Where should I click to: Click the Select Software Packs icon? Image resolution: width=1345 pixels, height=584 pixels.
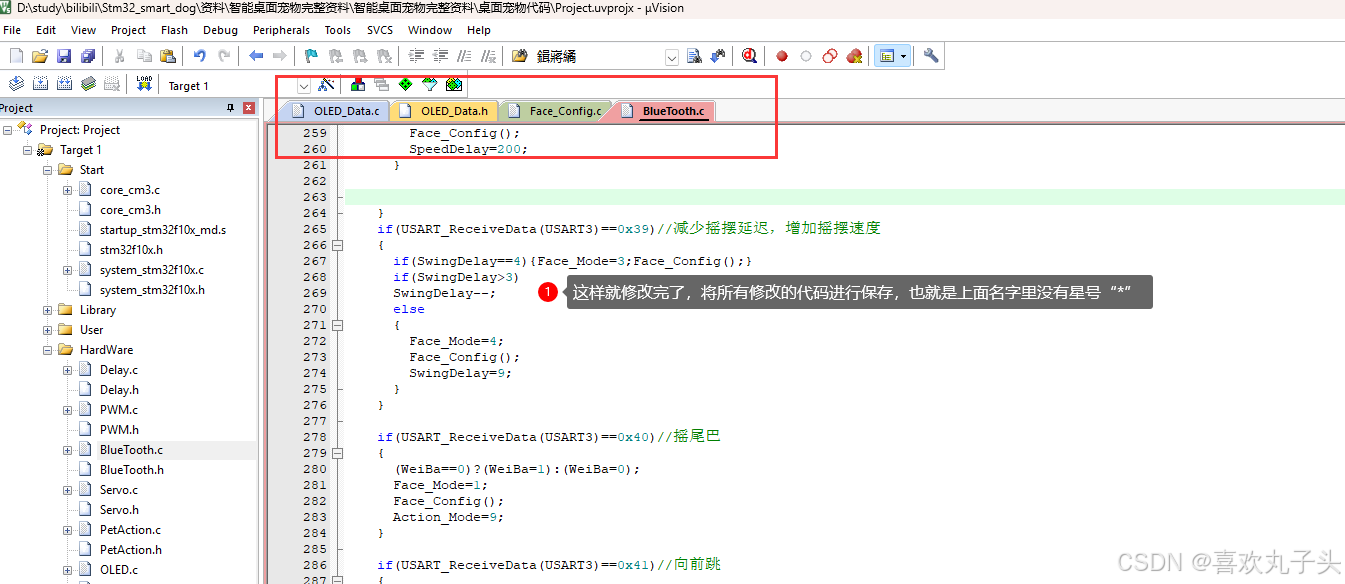[x=429, y=85]
